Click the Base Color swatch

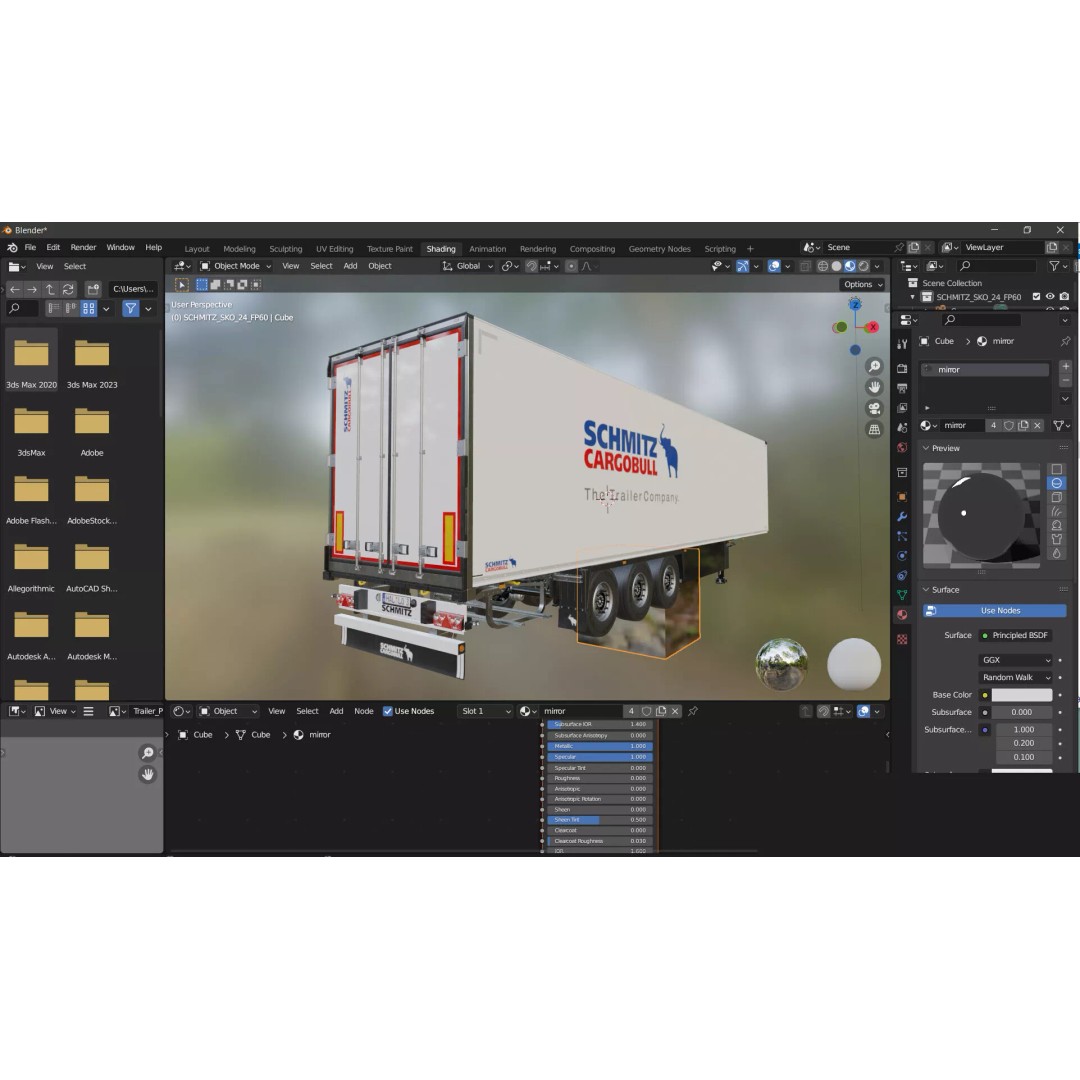click(x=1021, y=695)
